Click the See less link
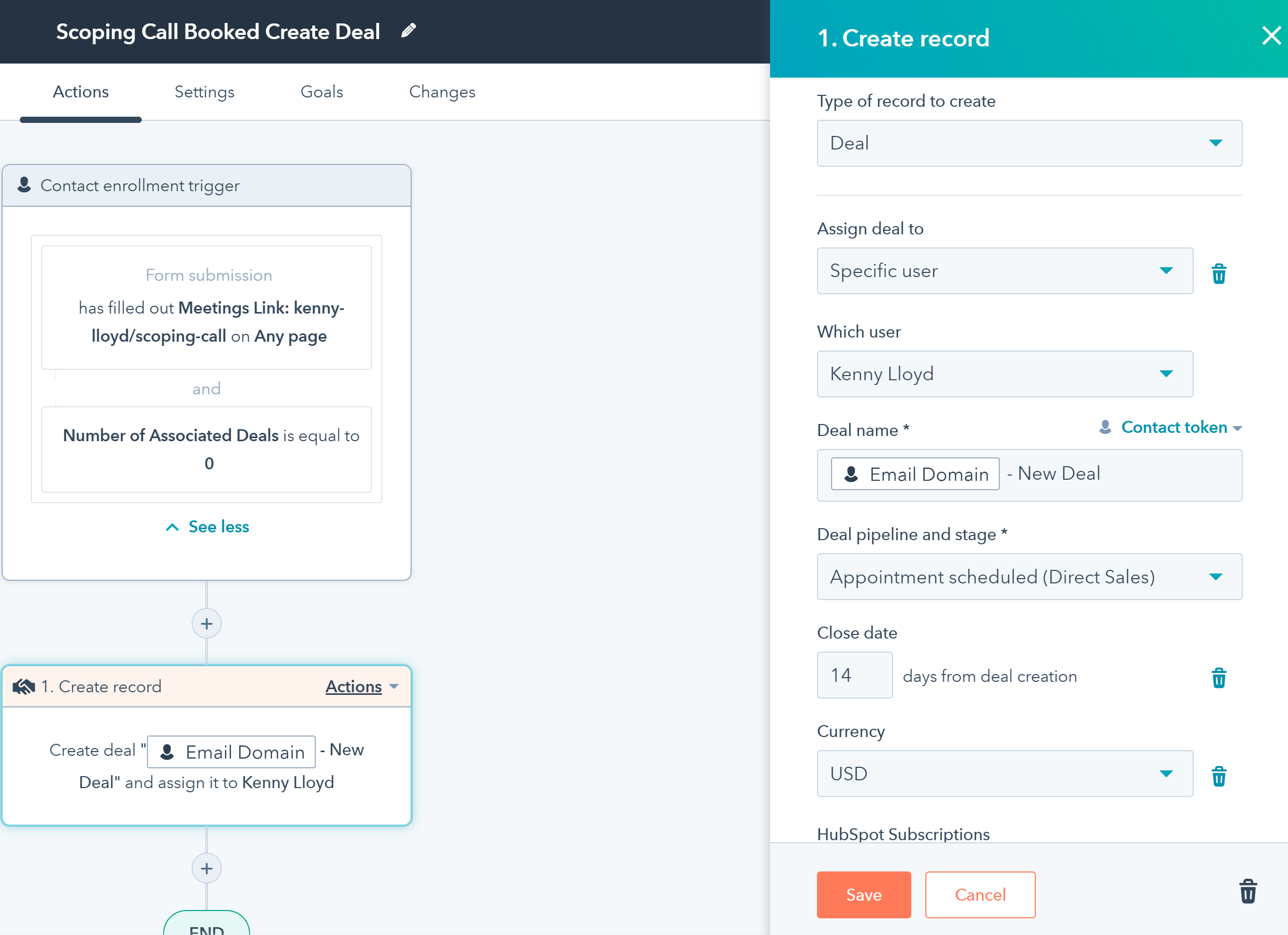This screenshot has height=935, width=1288. (x=219, y=527)
